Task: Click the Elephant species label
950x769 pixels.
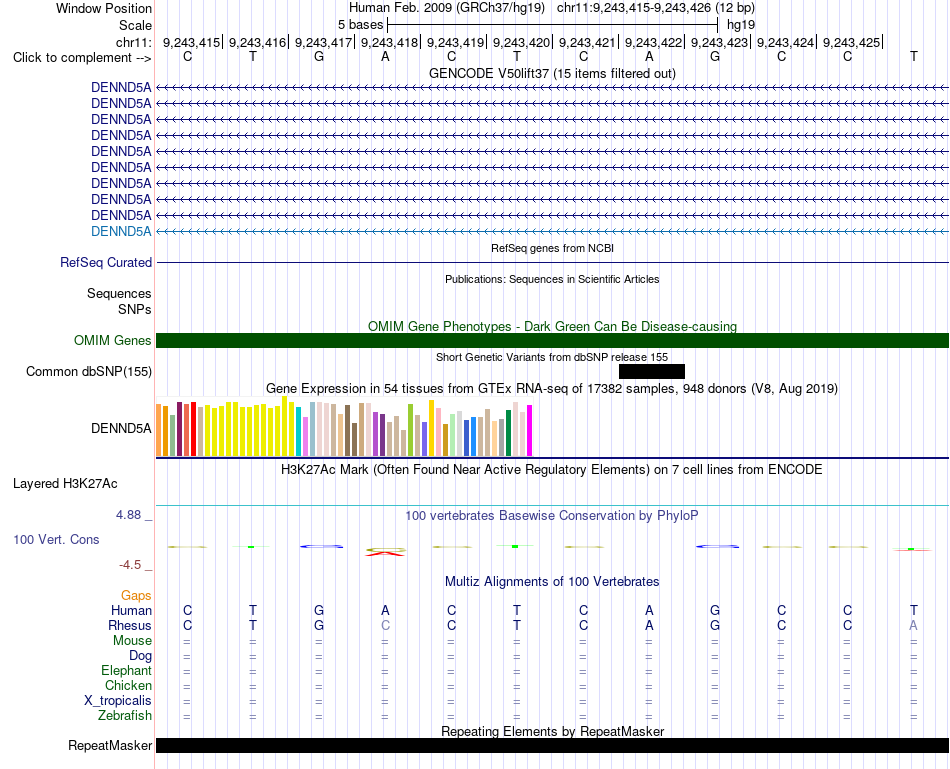Action: [127, 670]
